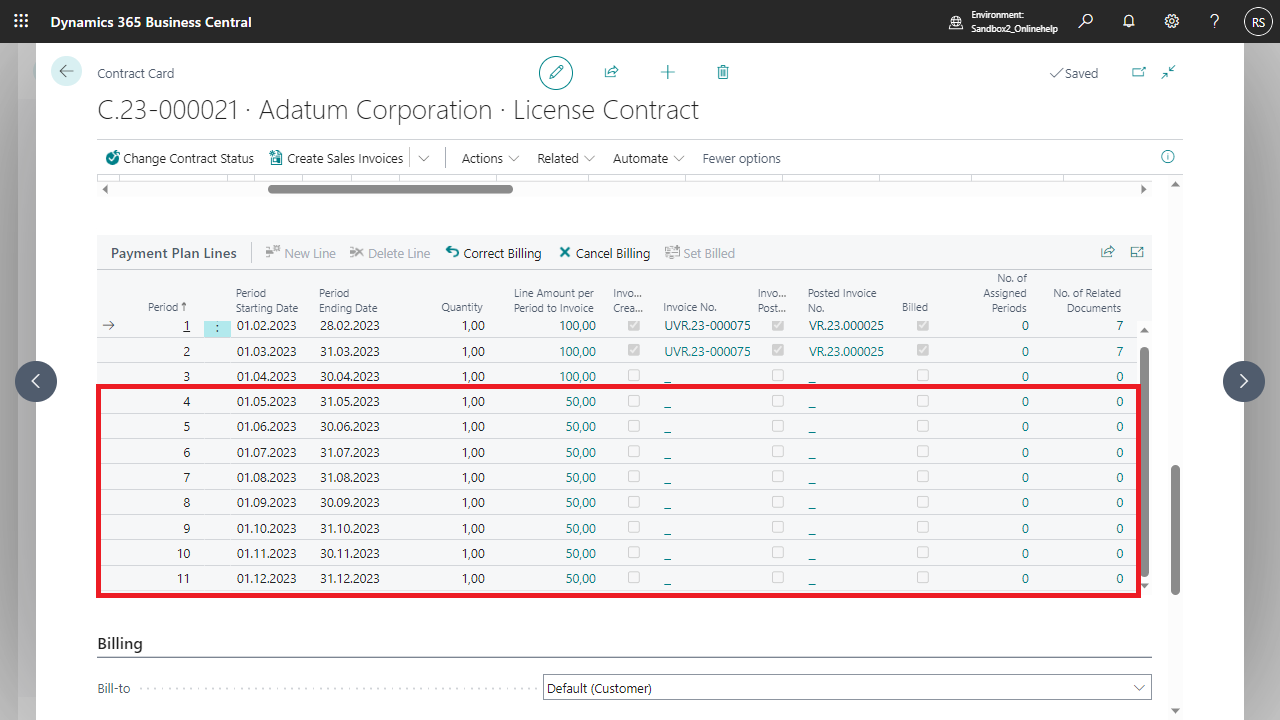The image size is (1280, 720).
Task: Open the search magnifier icon
Action: click(1086, 21)
